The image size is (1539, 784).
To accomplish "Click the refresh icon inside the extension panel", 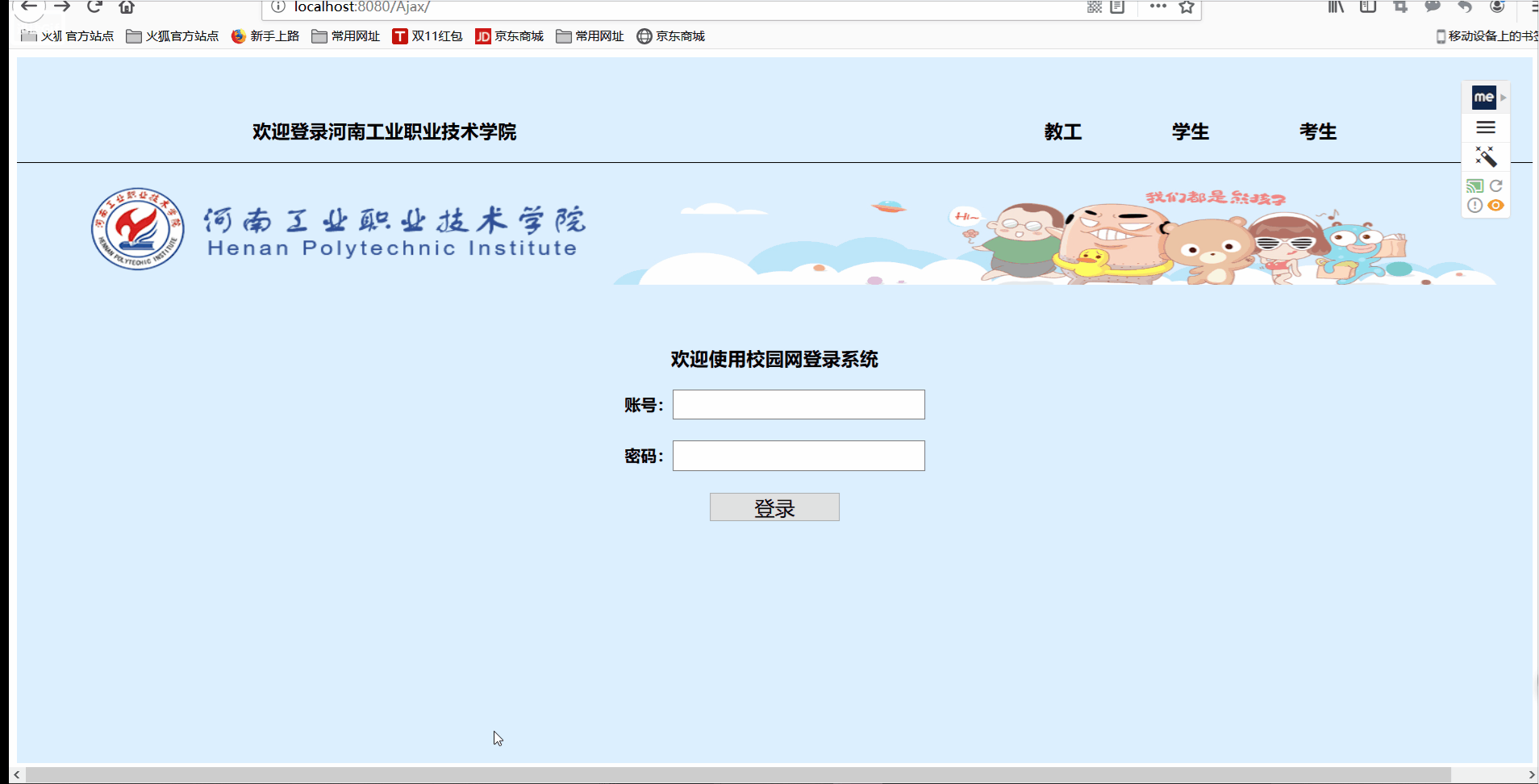I will (1496, 185).
